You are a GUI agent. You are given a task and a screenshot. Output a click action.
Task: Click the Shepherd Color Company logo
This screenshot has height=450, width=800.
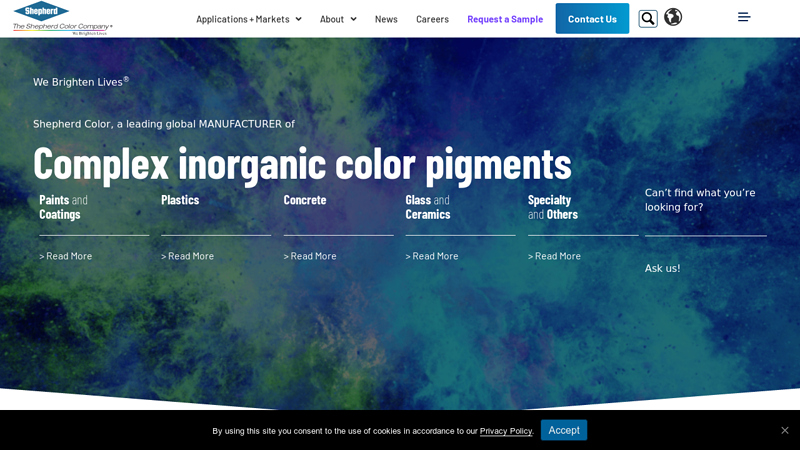[62, 19]
